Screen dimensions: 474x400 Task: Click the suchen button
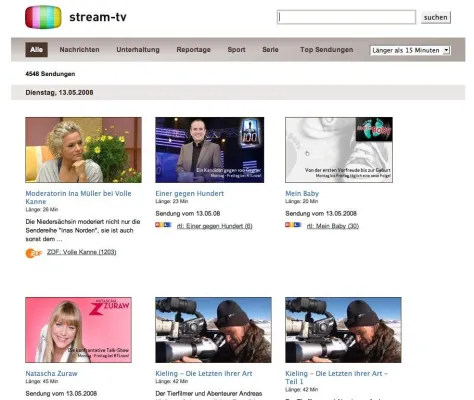(x=436, y=17)
